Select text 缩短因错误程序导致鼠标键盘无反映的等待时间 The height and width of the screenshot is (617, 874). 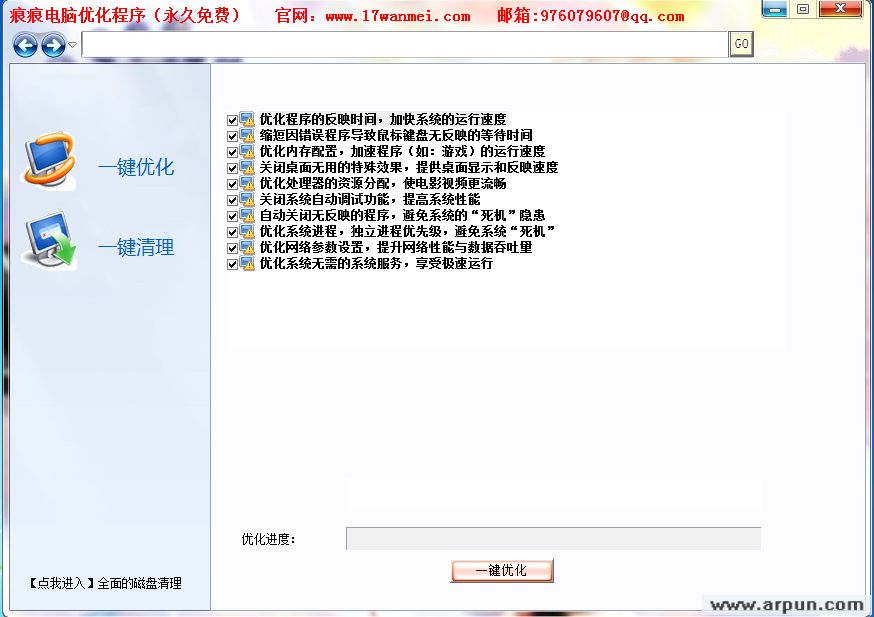click(396, 135)
